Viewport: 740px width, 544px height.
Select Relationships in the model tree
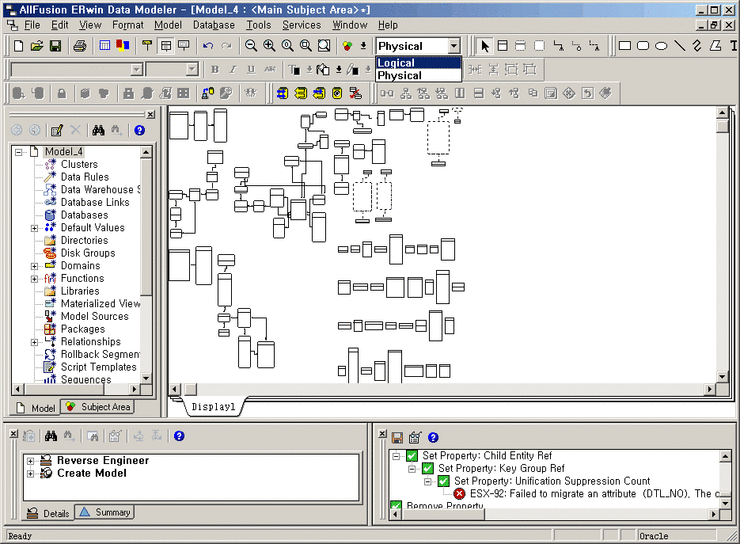click(x=90, y=342)
